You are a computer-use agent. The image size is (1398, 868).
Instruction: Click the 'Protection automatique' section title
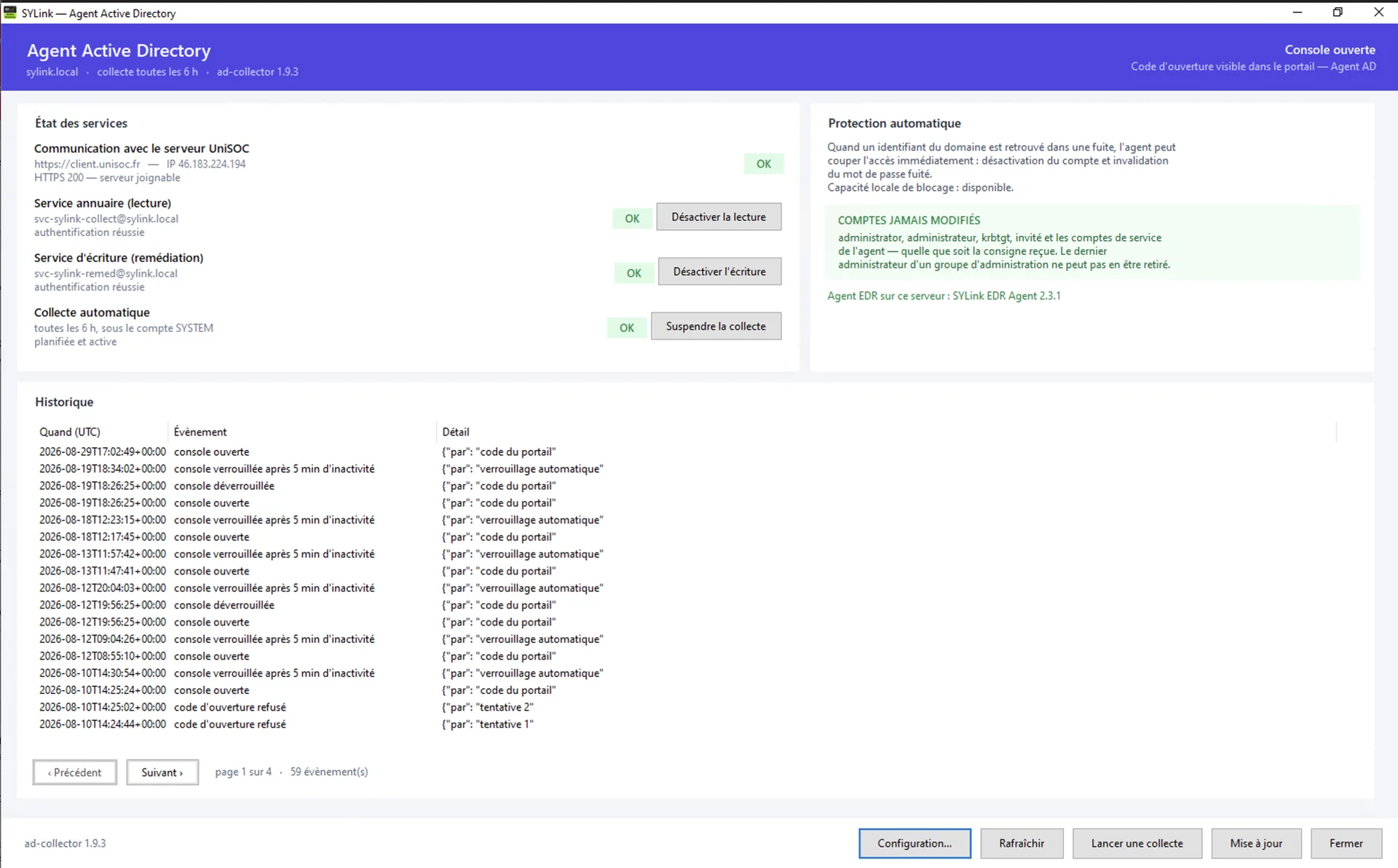tap(894, 123)
